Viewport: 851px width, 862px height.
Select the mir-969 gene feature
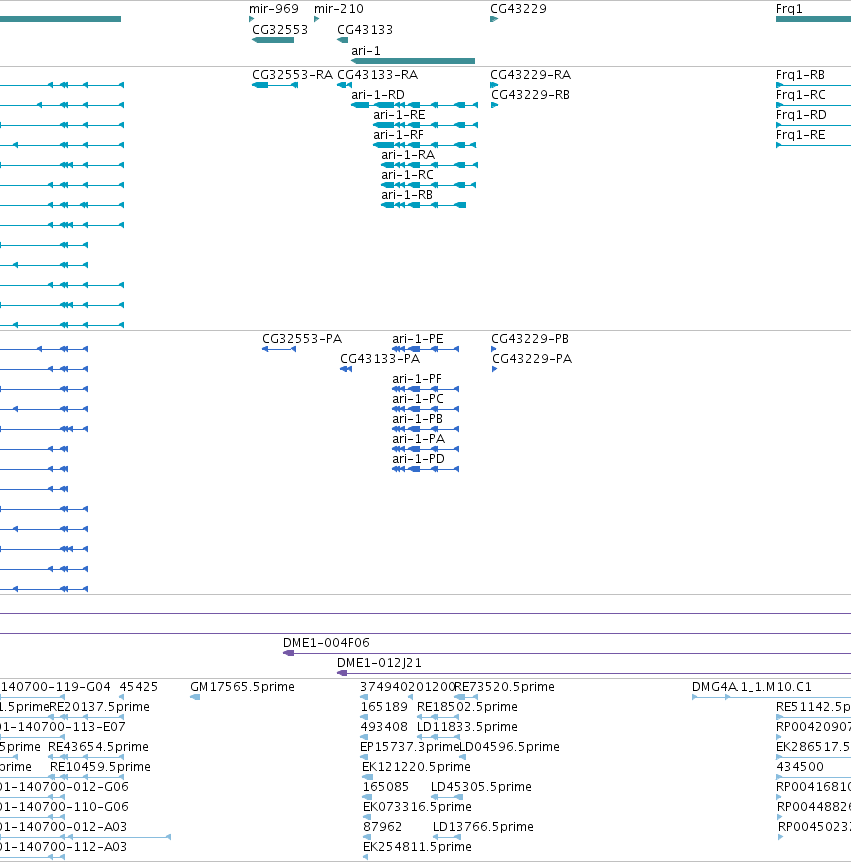252,19
